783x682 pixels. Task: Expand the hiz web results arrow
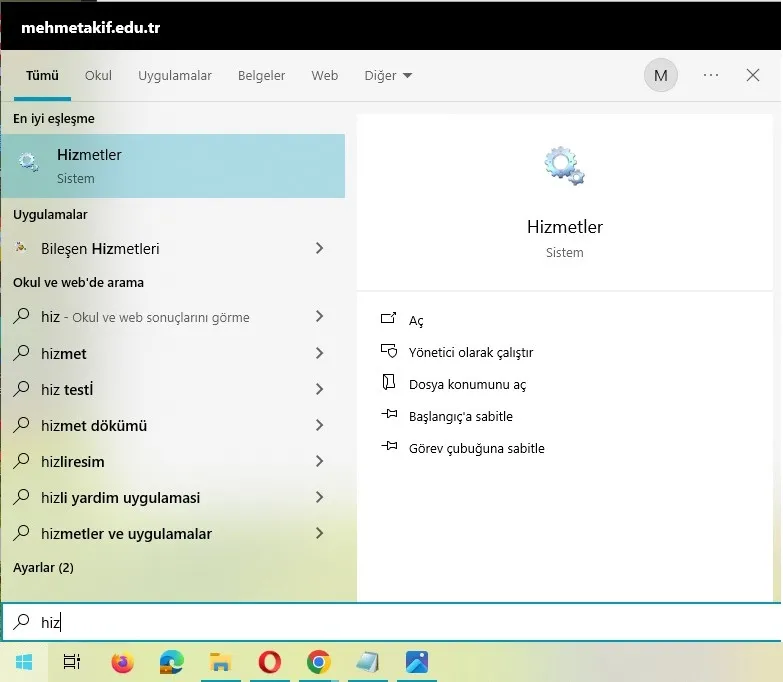coord(320,316)
